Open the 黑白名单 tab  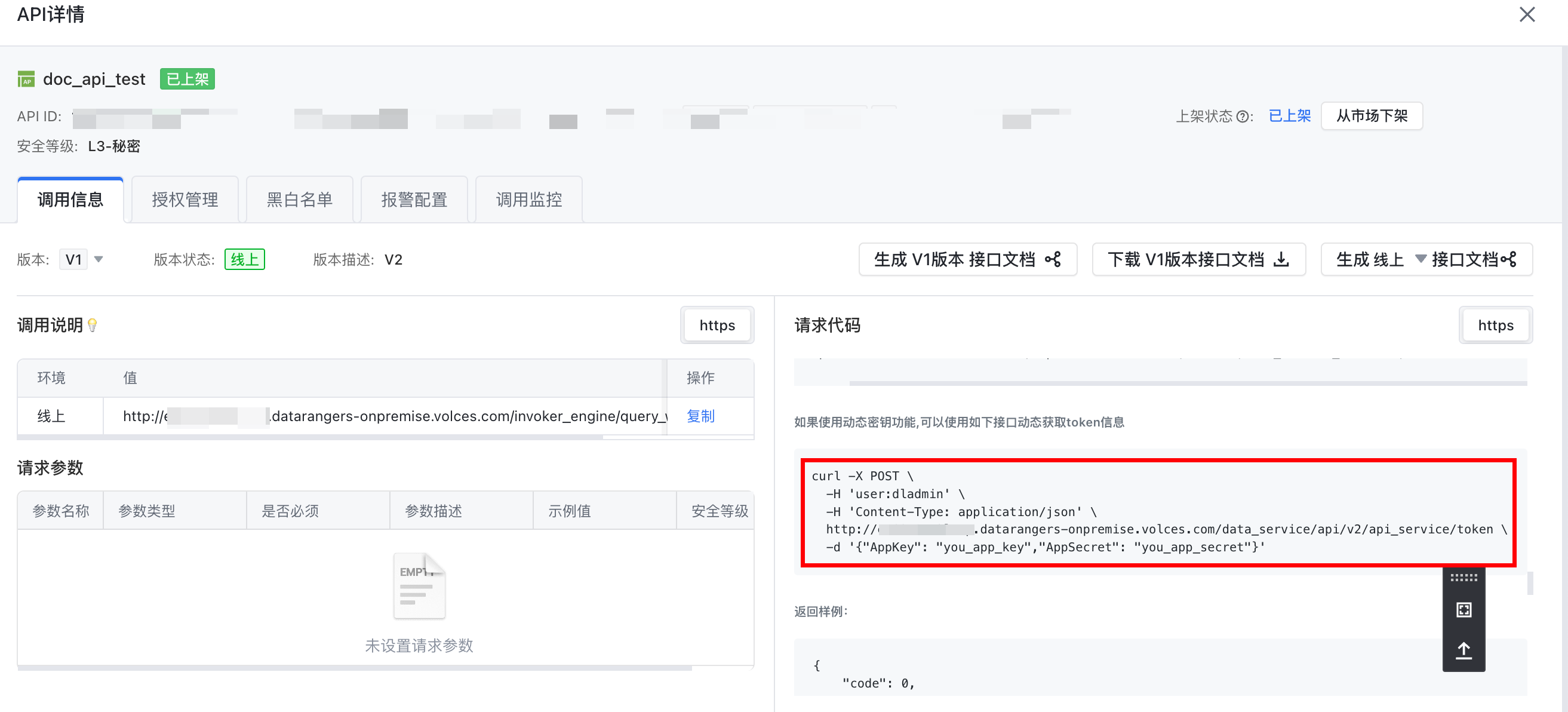coord(299,200)
